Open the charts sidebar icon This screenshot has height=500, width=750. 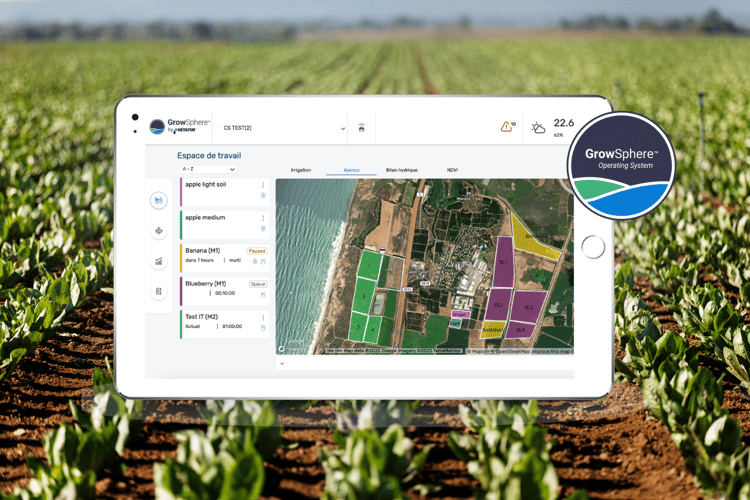tap(158, 261)
